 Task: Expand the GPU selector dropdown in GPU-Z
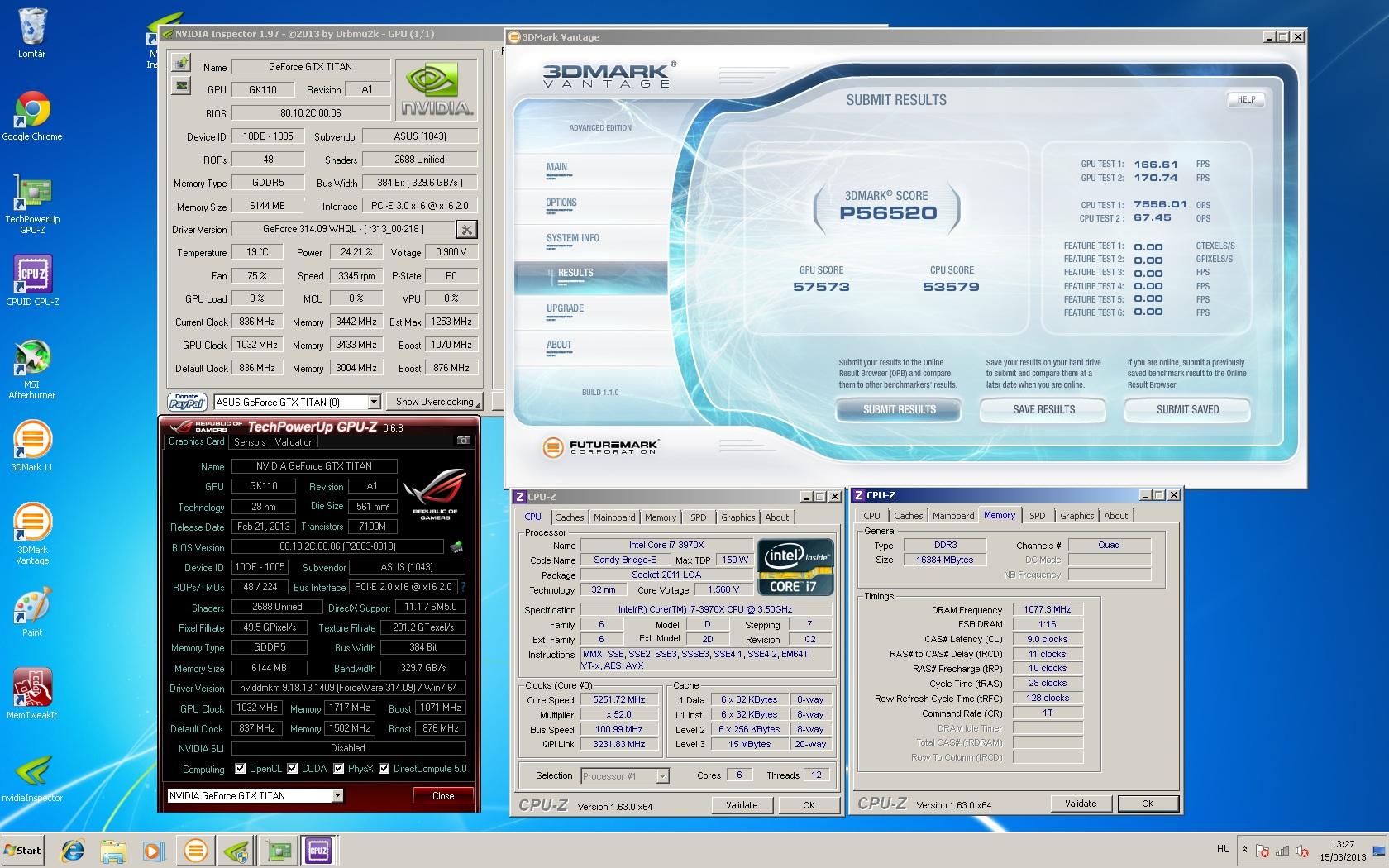tap(337, 795)
